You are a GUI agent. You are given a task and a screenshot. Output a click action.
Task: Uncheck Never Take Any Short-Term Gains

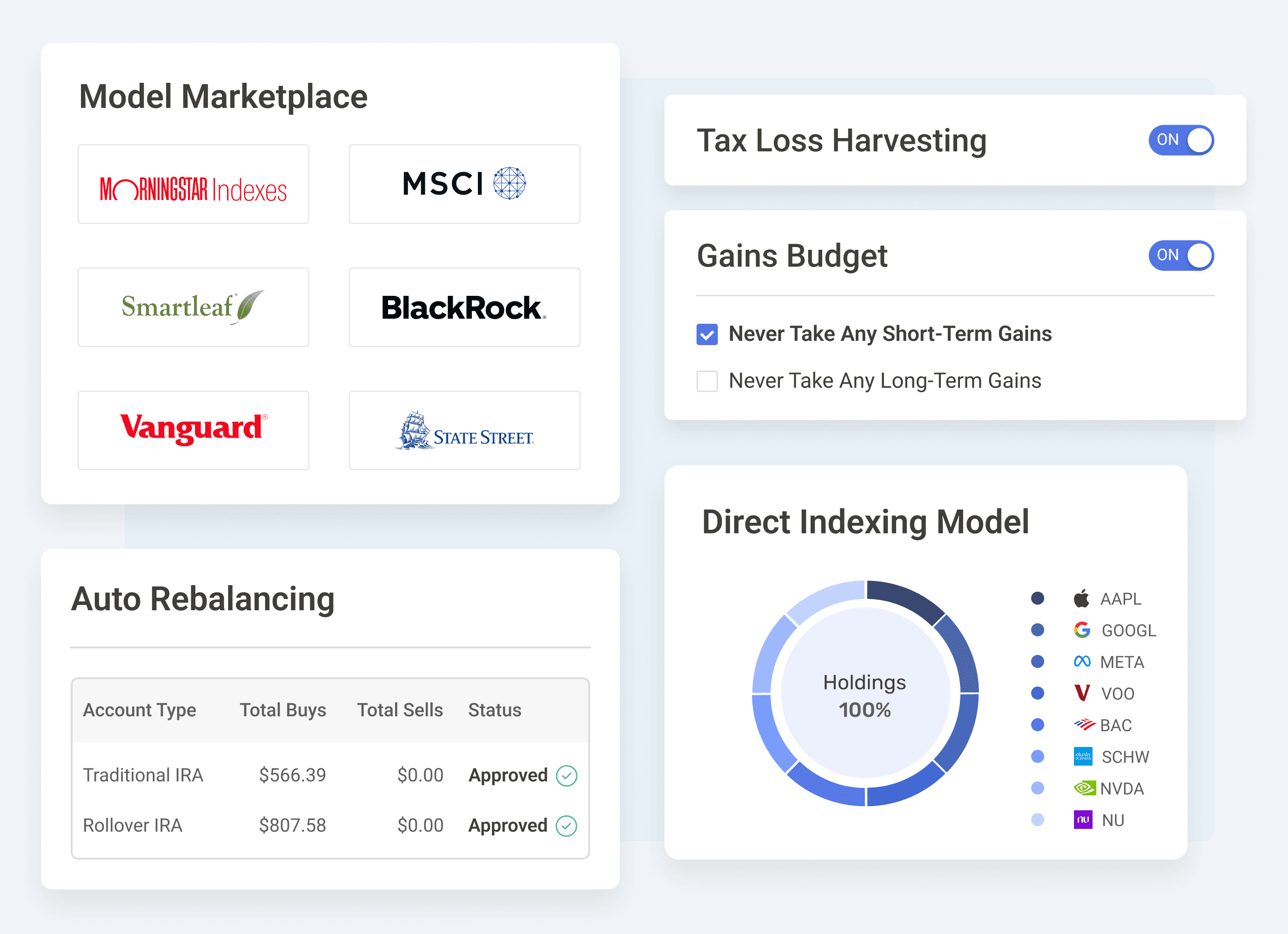[707, 334]
